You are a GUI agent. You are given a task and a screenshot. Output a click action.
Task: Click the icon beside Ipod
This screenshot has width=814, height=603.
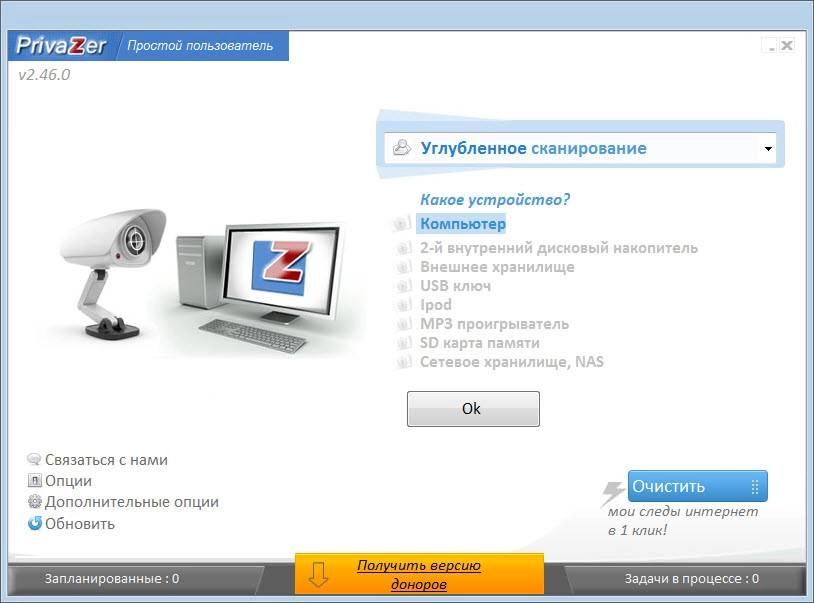click(x=403, y=305)
